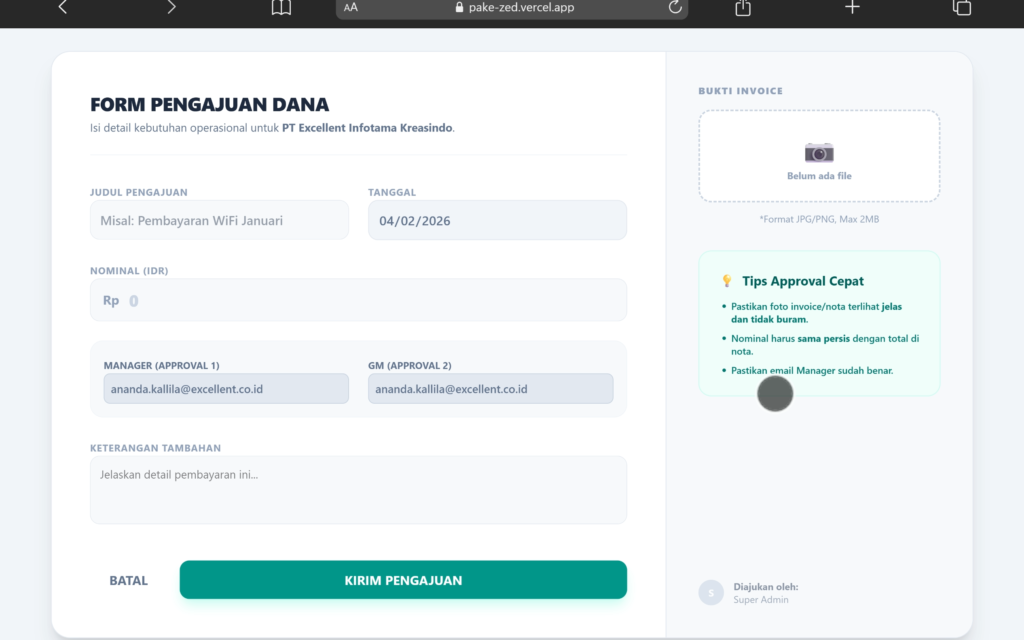Show all tabs overview icon
Screen dimensions: 1024x640
[962, 7]
